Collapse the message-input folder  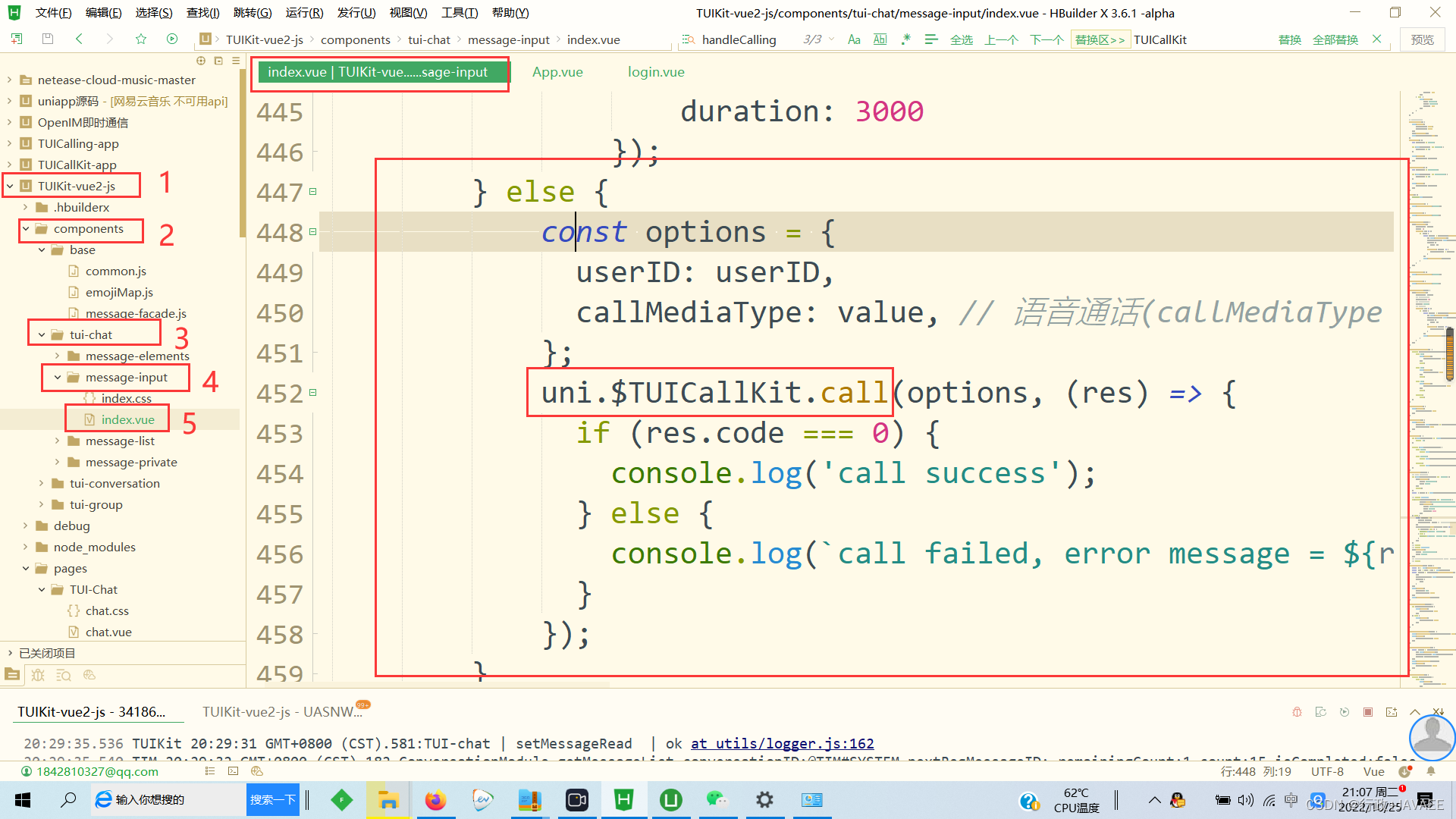tap(58, 377)
